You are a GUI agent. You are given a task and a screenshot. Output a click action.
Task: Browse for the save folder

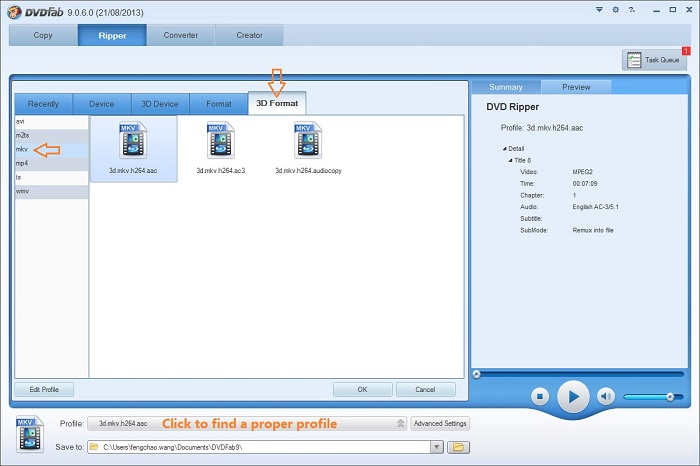click(458, 447)
